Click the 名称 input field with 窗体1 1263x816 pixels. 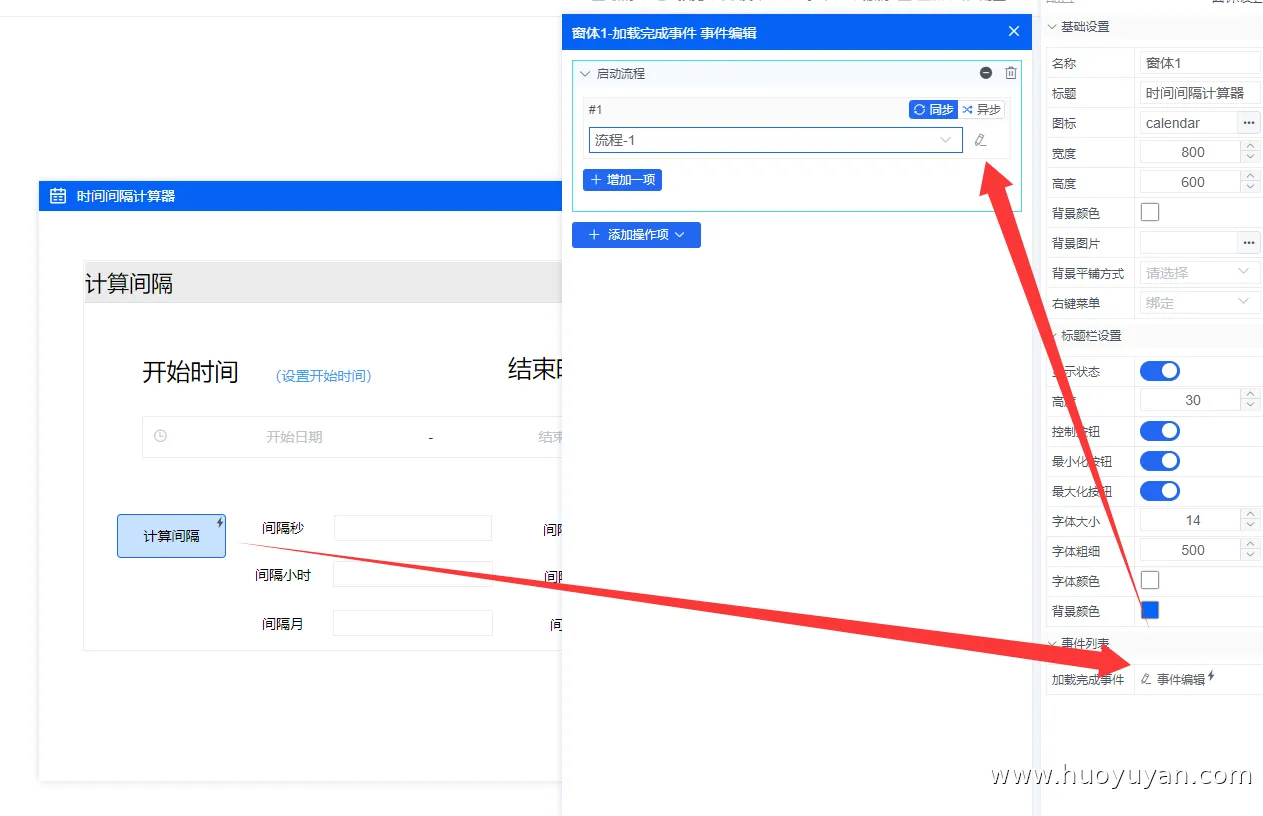pyautogui.click(x=1200, y=63)
